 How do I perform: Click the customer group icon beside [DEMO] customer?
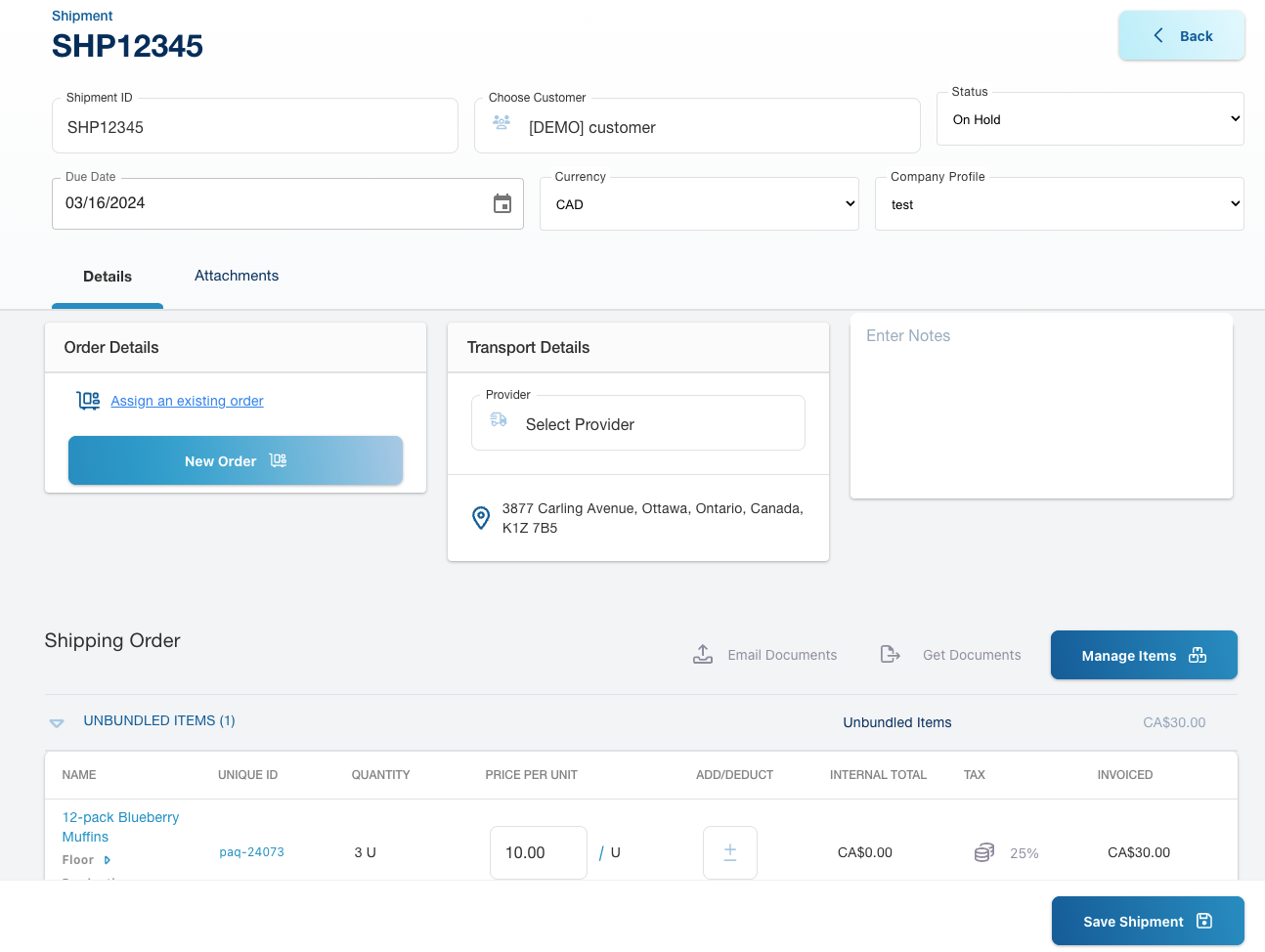click(x=502, y=122)
